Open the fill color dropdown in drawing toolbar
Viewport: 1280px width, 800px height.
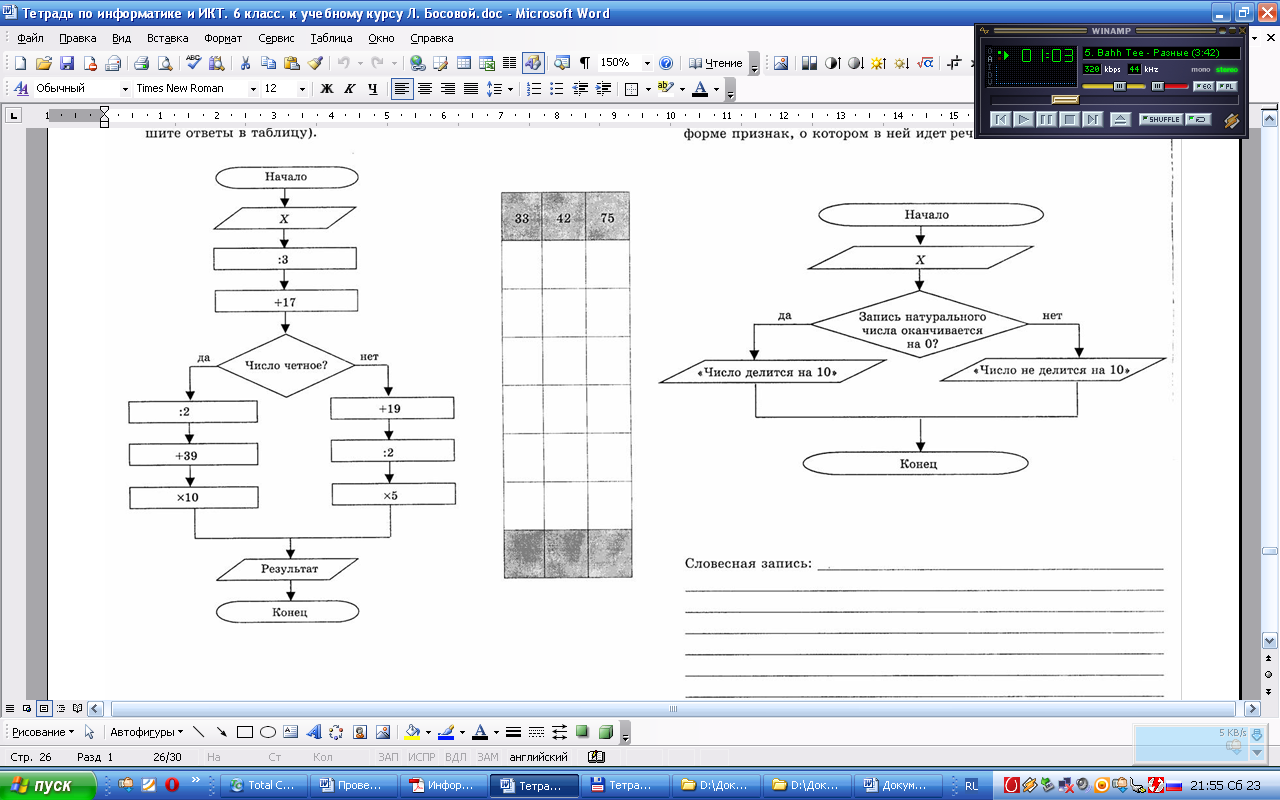click(428, 732)
